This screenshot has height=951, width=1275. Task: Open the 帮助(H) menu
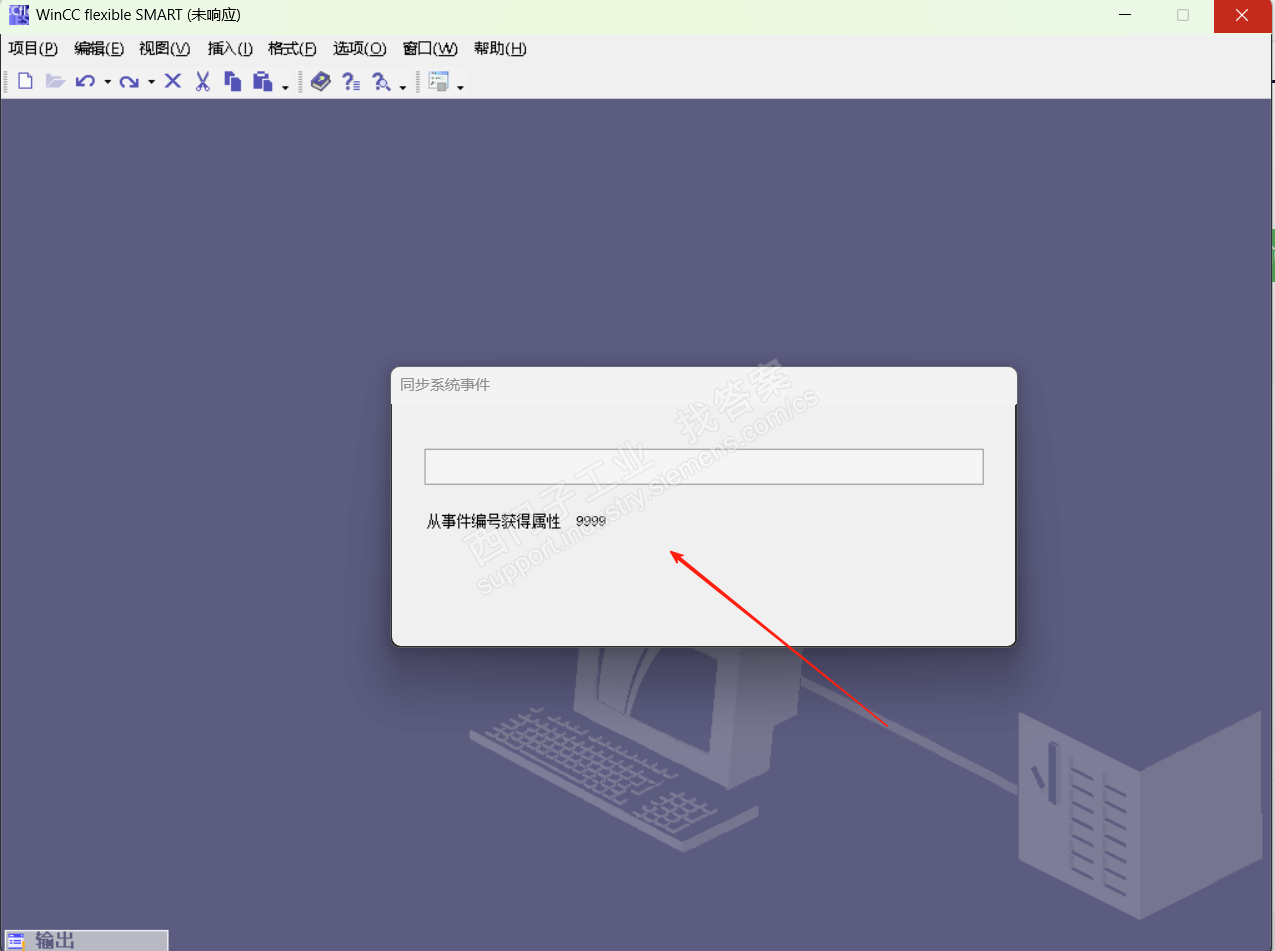coord(500,49)
